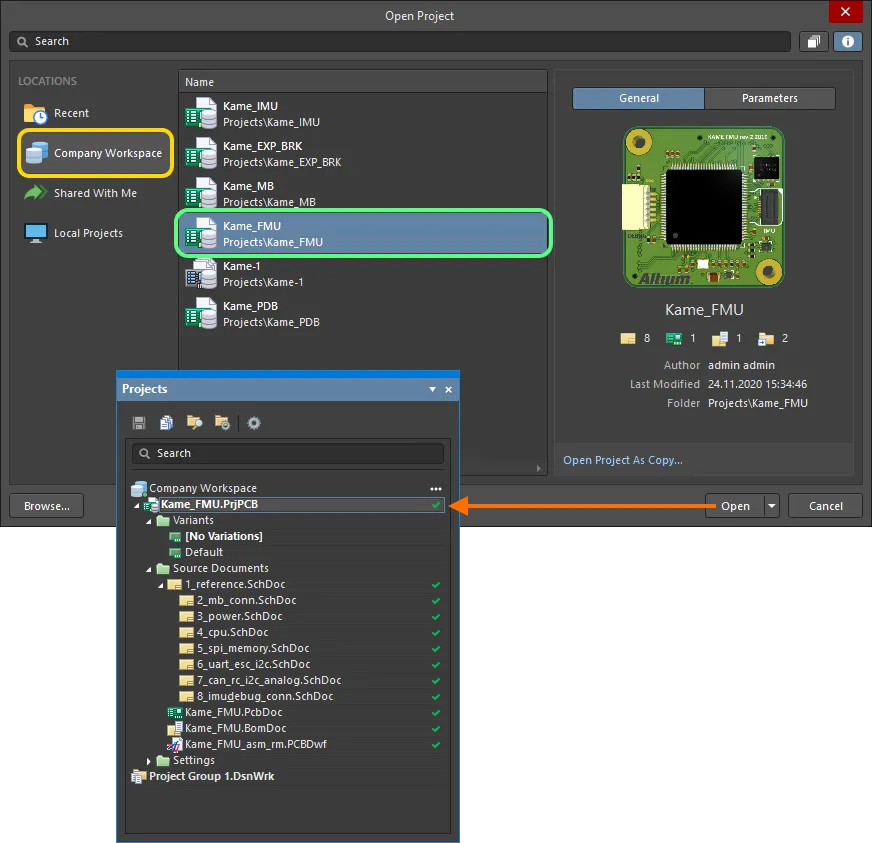Viewport: 872px width, 843px height.
Task: Toggle the info pane icon button
Action: click(848, 42)
